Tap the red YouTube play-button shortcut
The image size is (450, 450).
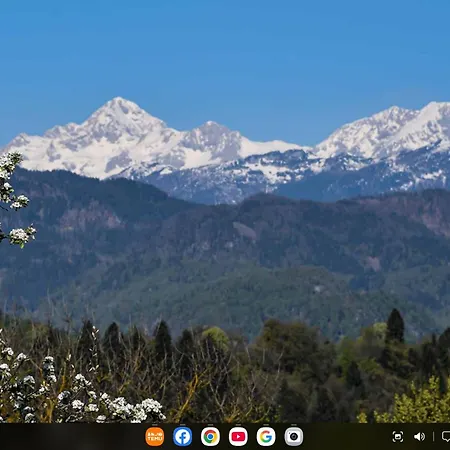pos(238,436)
